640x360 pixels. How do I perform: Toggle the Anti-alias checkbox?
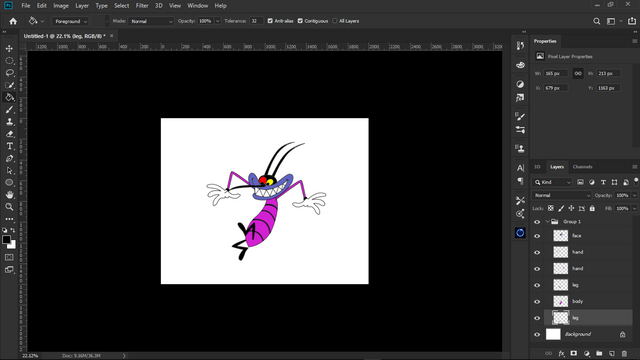click(270, 21)
